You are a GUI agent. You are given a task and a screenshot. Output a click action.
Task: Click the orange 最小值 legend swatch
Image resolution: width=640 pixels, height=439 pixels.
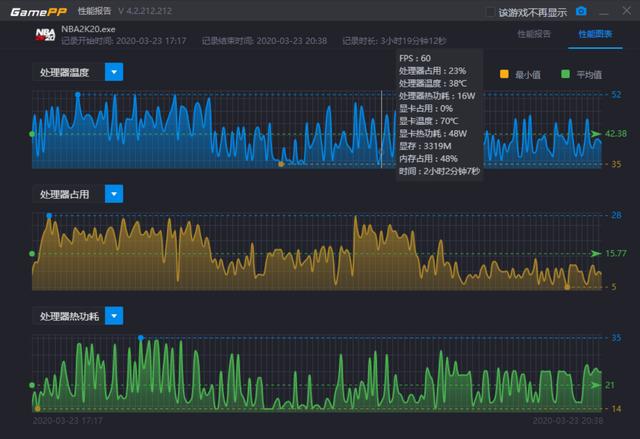(504, 74)
